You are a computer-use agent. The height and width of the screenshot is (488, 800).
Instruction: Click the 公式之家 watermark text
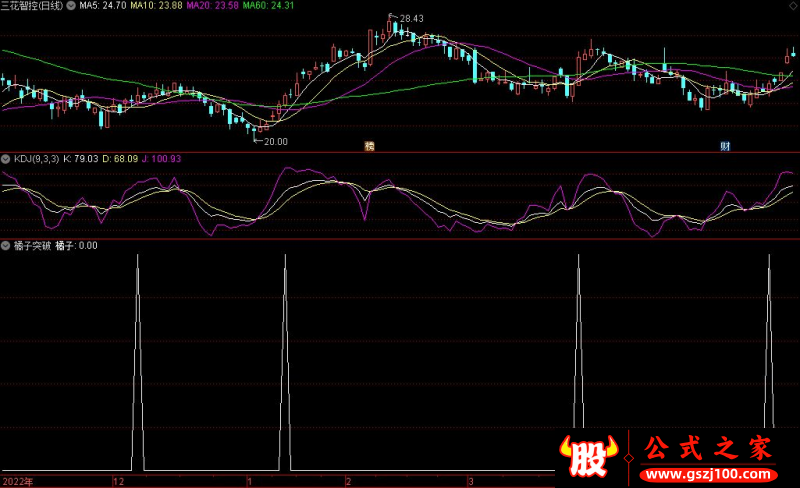click(707, 447)
